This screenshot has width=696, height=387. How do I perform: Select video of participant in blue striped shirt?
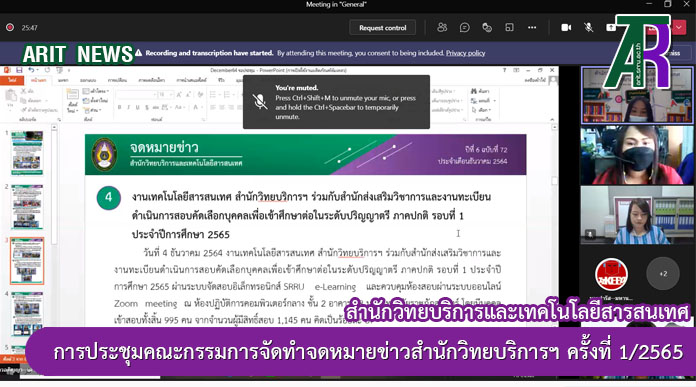(x=637, y=215)
